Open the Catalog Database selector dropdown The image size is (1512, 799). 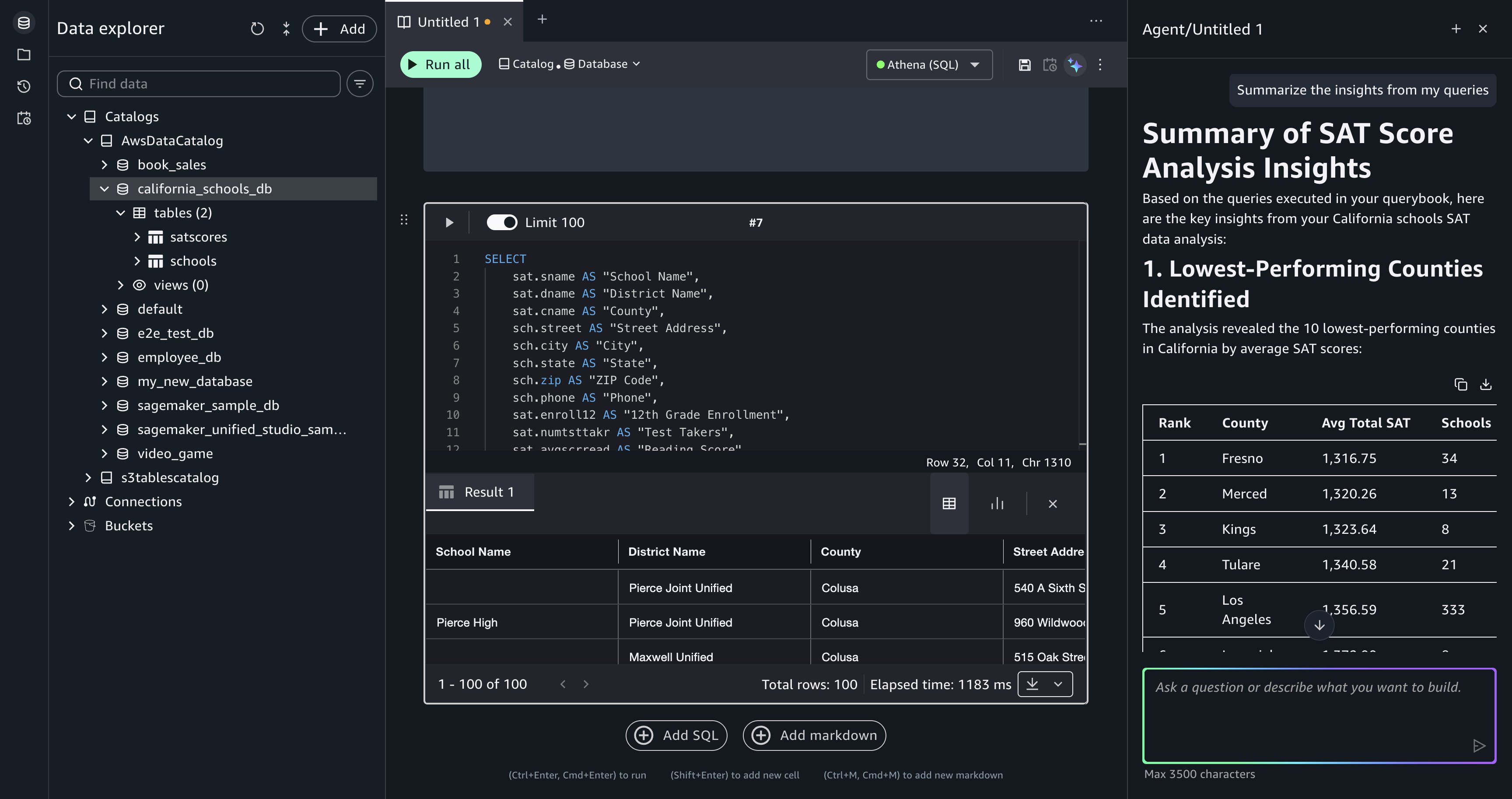coord(569,64)
